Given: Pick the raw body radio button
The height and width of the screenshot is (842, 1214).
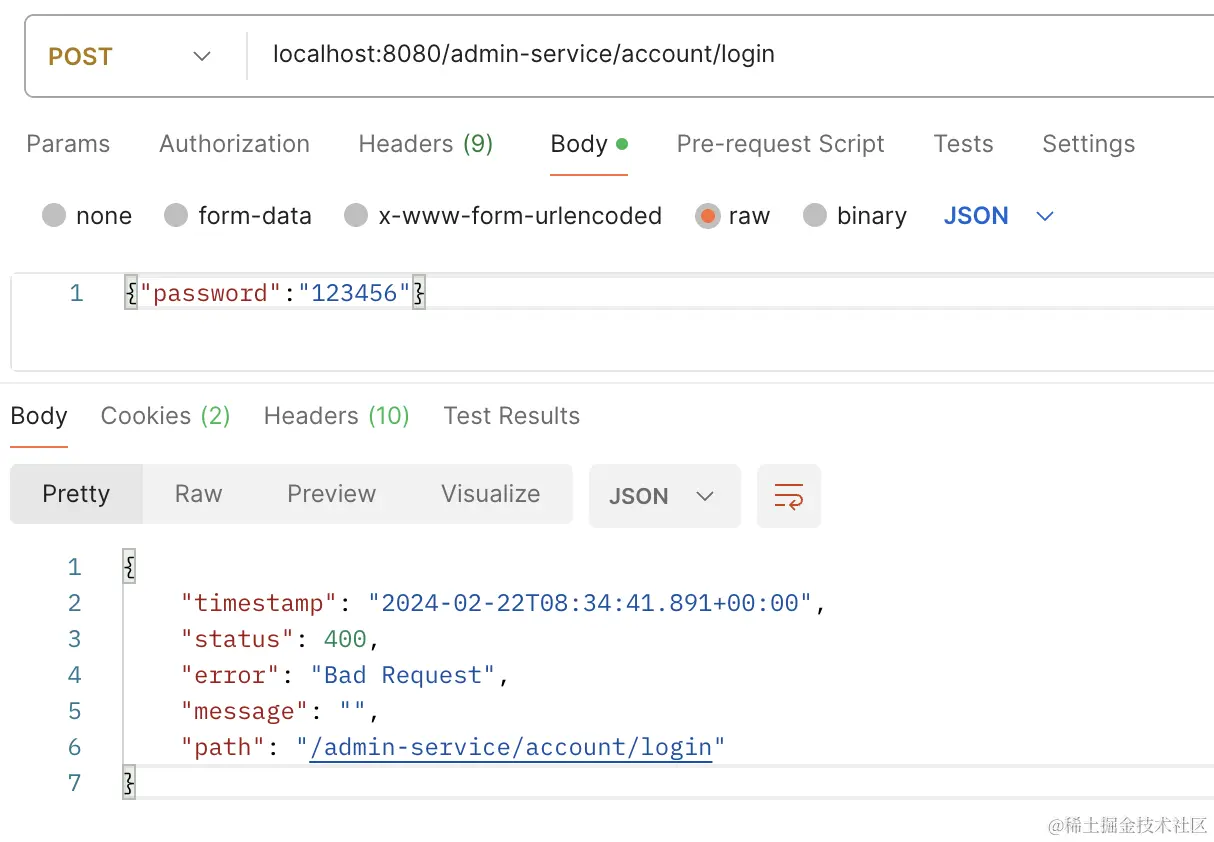Looking at the screenshot, I should (x=708, y=216).
